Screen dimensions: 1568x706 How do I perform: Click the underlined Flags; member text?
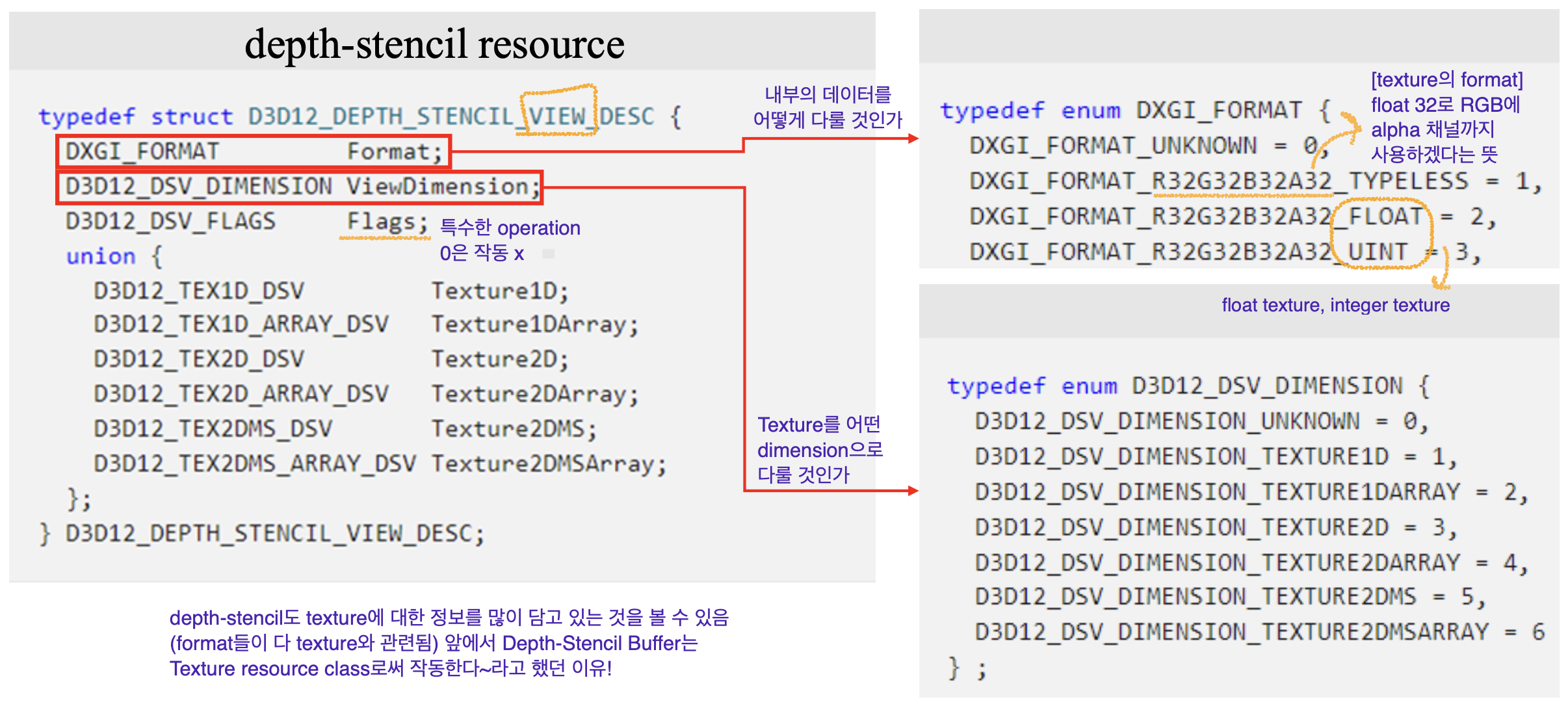(386, 222)
